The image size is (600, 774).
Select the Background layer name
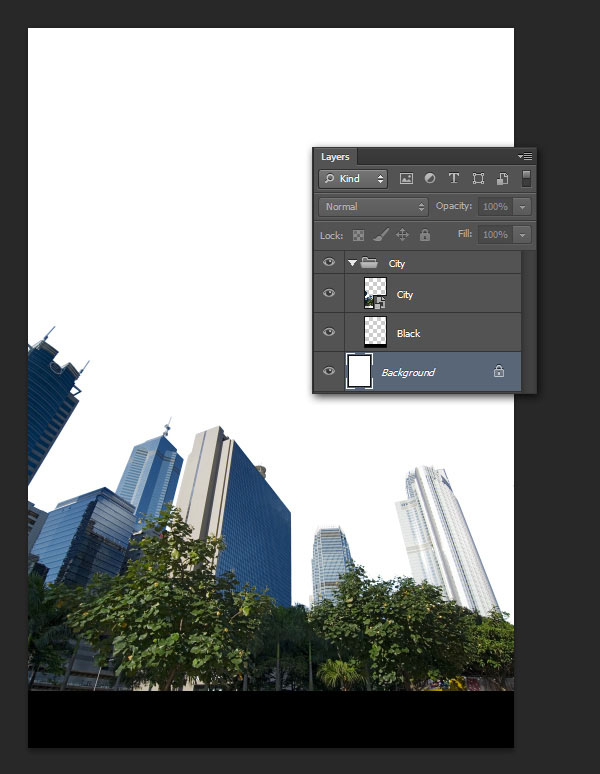(x=408, y=372)
